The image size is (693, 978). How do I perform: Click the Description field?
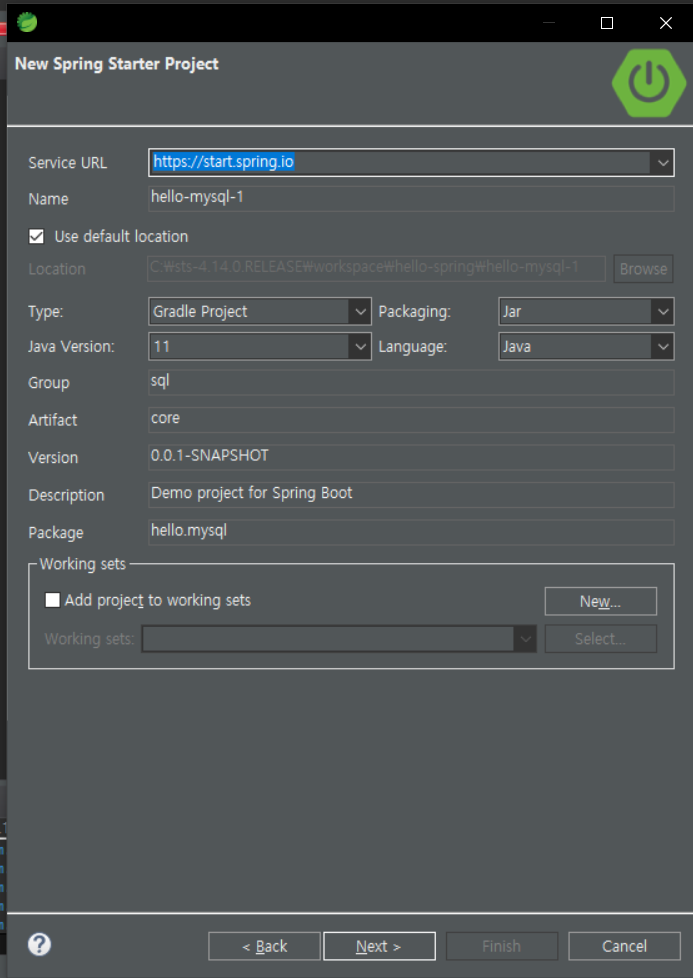411,494
